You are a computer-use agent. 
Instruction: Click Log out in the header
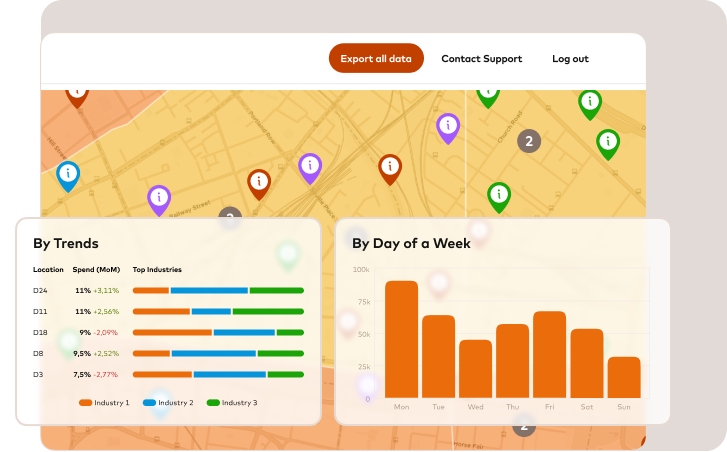pos(570,59)
